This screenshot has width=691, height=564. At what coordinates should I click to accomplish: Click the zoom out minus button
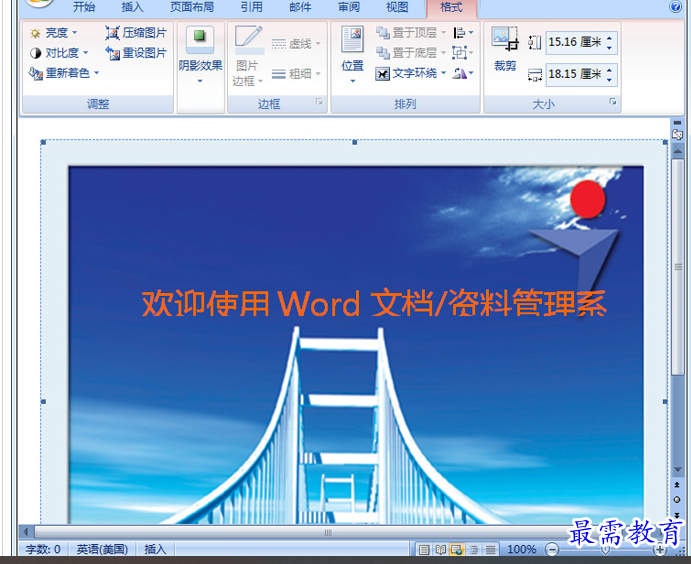[552, 549]
